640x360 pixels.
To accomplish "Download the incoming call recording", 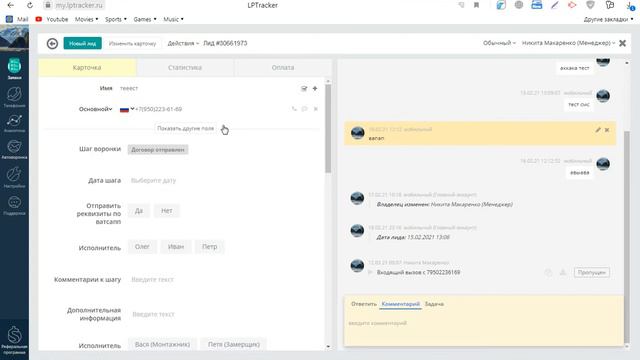I will [x=562, y=272].
